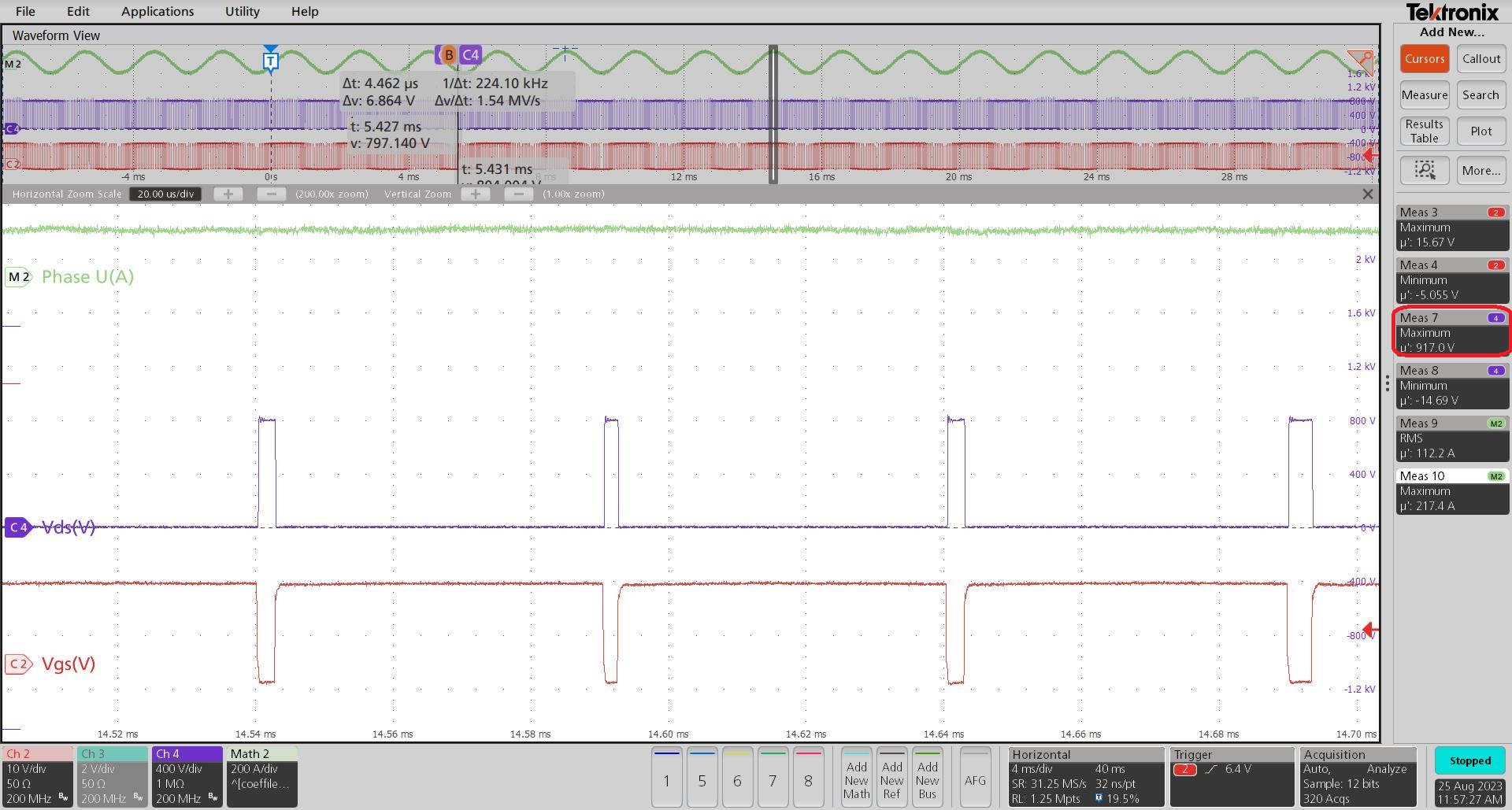Increase horizontal zoom using the plus control
This screenshot has width=1512, height=810.
tap(228, 194)
